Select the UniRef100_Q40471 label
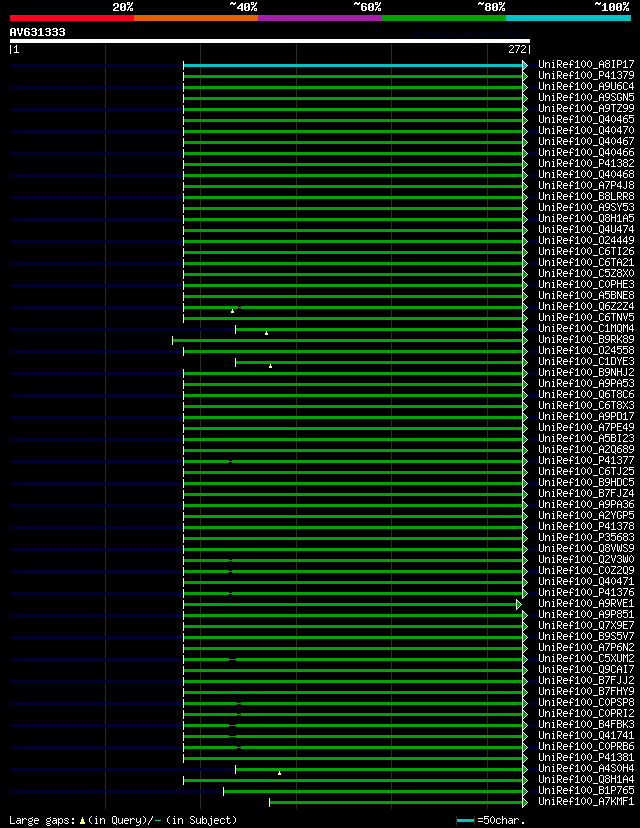Viewport: 640px width, 828px height. coord(586,581)
